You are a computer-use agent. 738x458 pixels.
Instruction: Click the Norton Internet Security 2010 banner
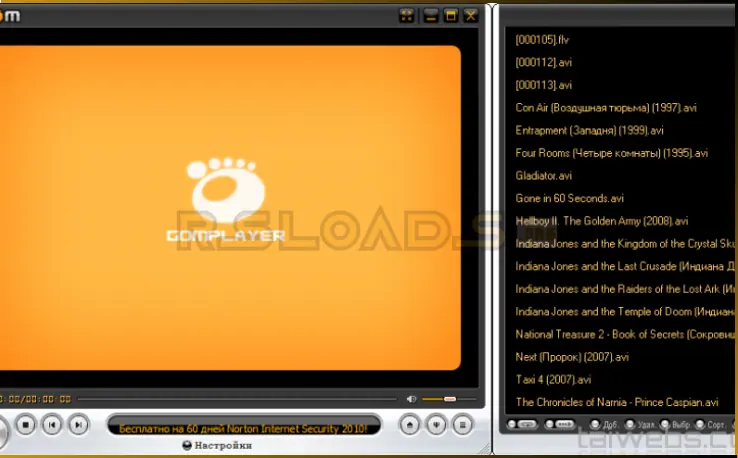click(243, 427)
